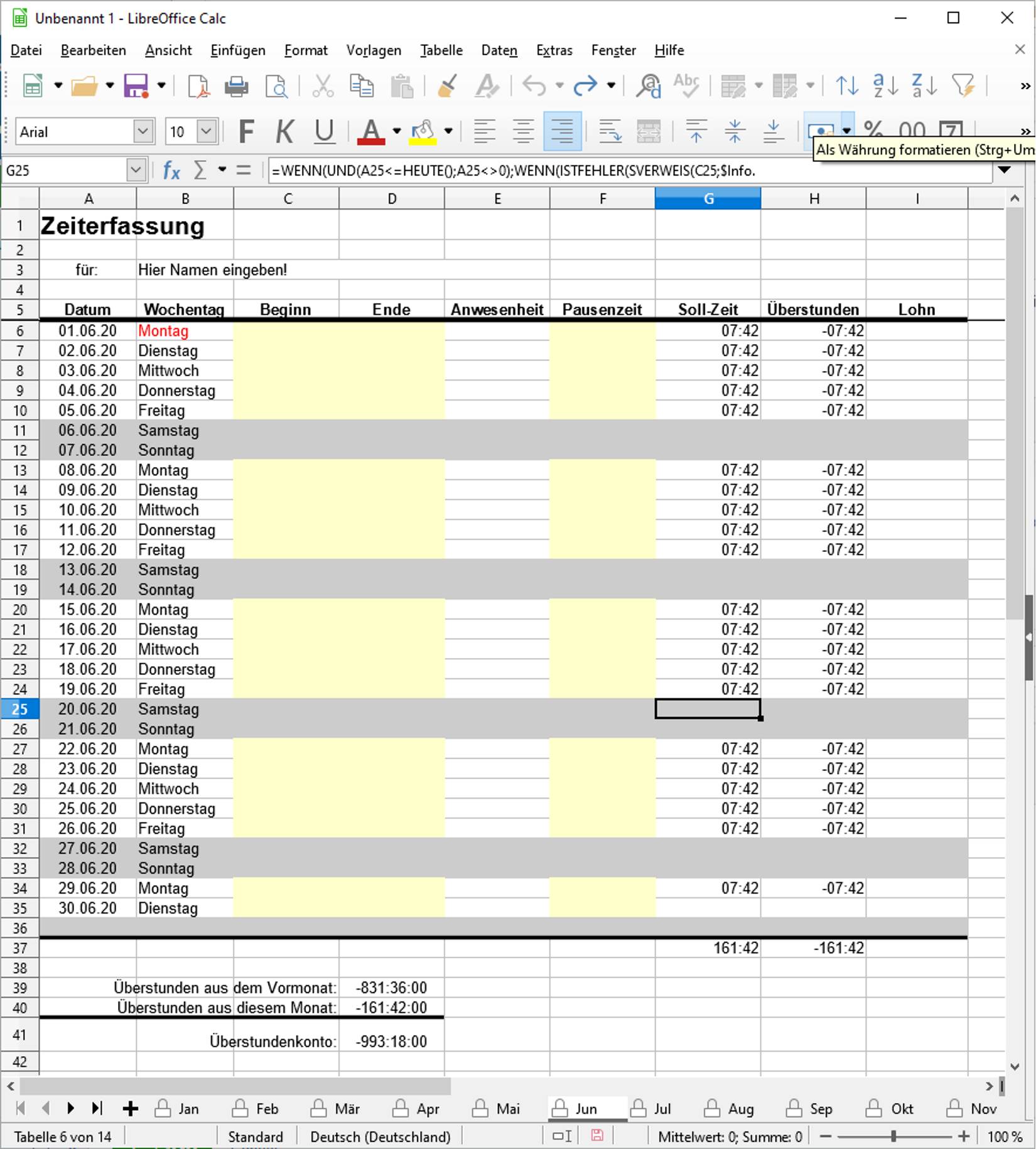Screen dimensions: 1036x1149
Task: Format as percent
Action: tap(873, 129)
